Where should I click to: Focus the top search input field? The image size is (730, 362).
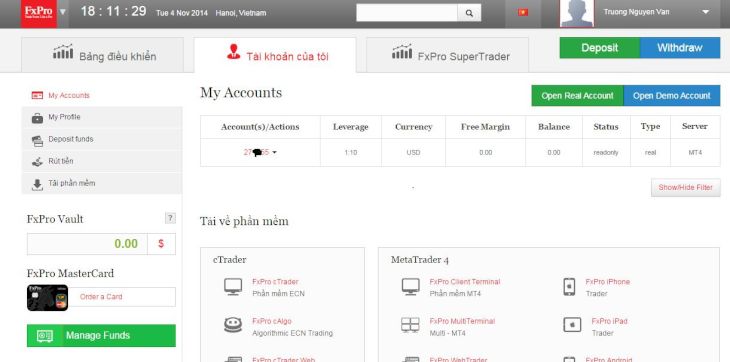click(407, 13)
